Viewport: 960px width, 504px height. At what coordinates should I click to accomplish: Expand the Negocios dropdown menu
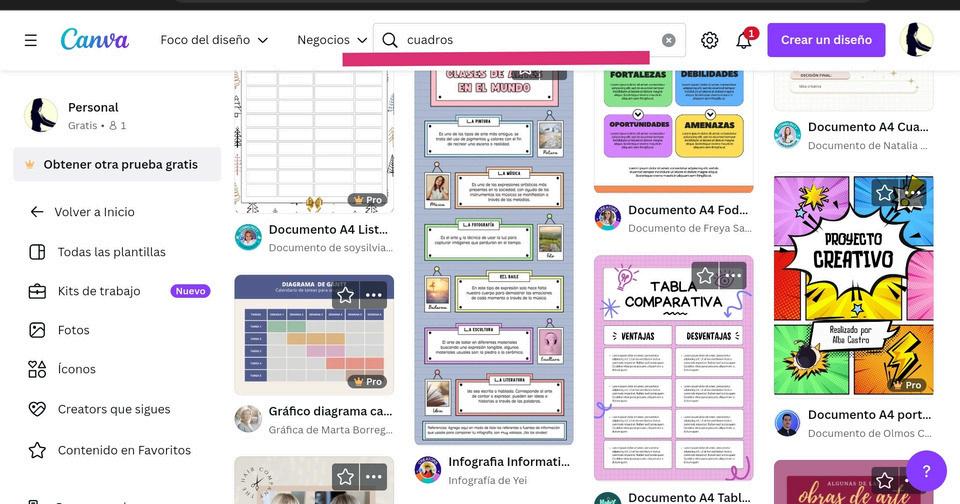tap(332, 40)
